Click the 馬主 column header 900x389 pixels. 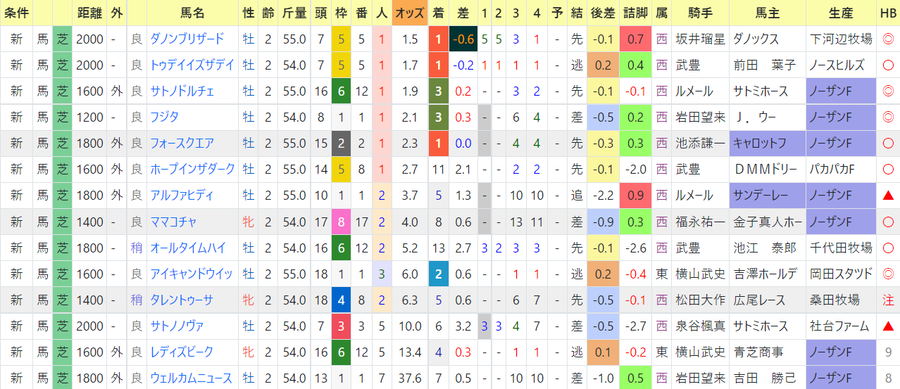[766, 13]
